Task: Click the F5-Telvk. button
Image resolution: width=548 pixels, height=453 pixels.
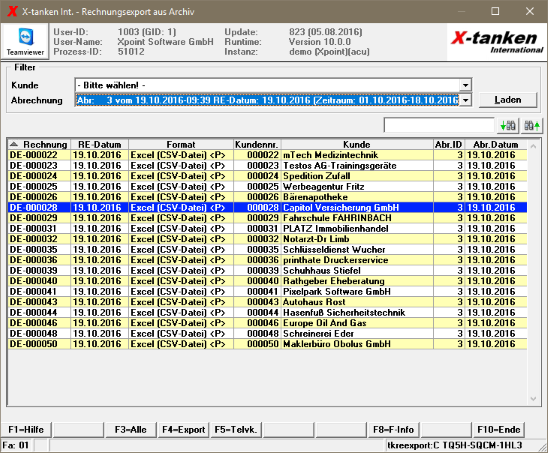Action: pos(236,430)
